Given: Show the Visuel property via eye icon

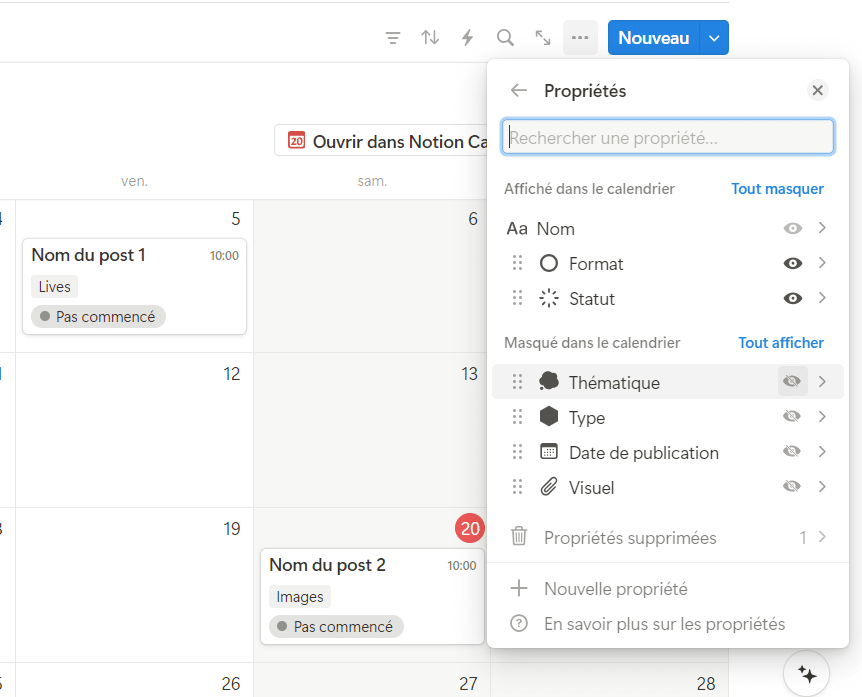Looking at the screenshot, I should point(792,487).
